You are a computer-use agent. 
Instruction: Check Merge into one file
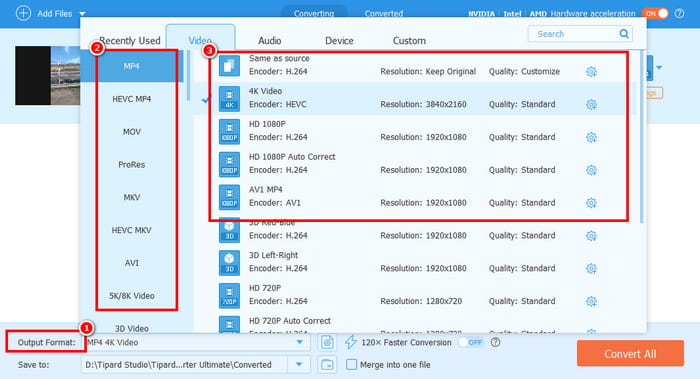point(352,365)
